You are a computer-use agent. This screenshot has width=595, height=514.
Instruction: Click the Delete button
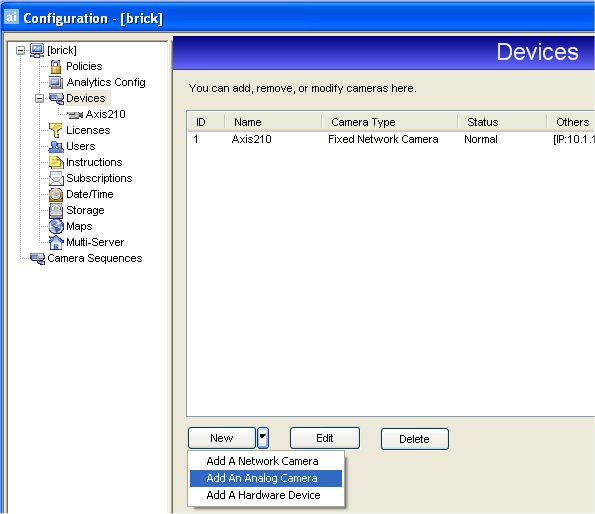click(x=415, y=439)
